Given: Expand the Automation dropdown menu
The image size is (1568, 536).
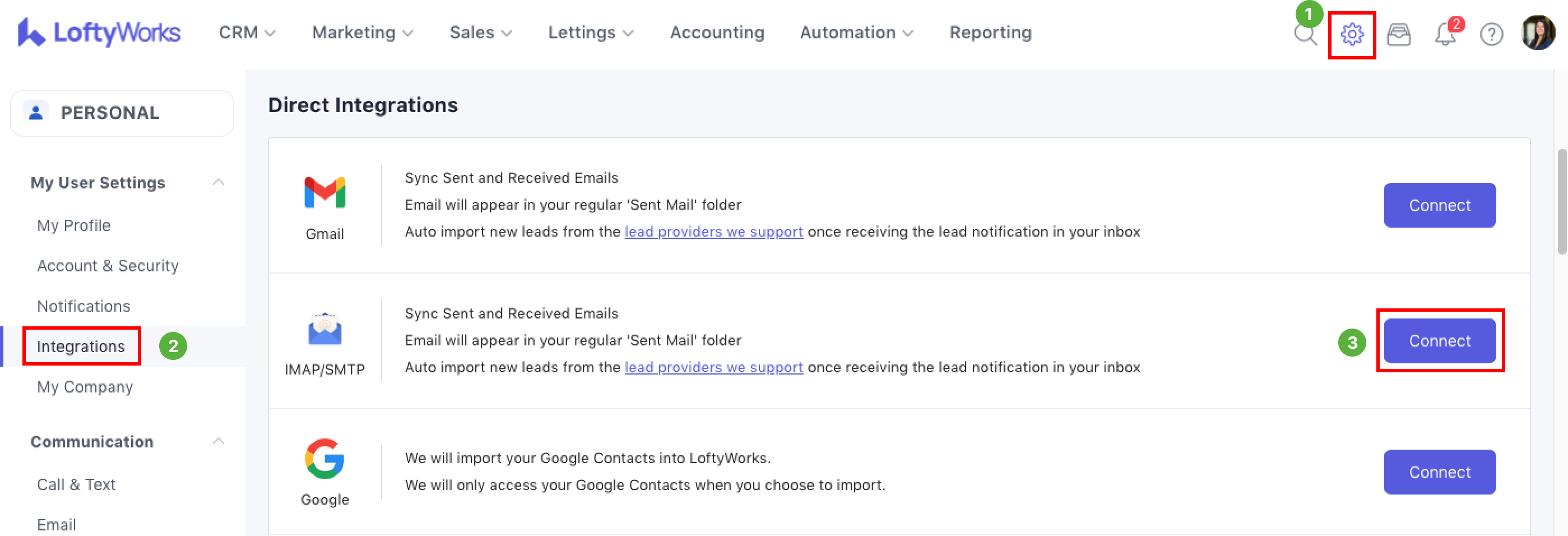Looking at the screenshot, I should [856, 33].
